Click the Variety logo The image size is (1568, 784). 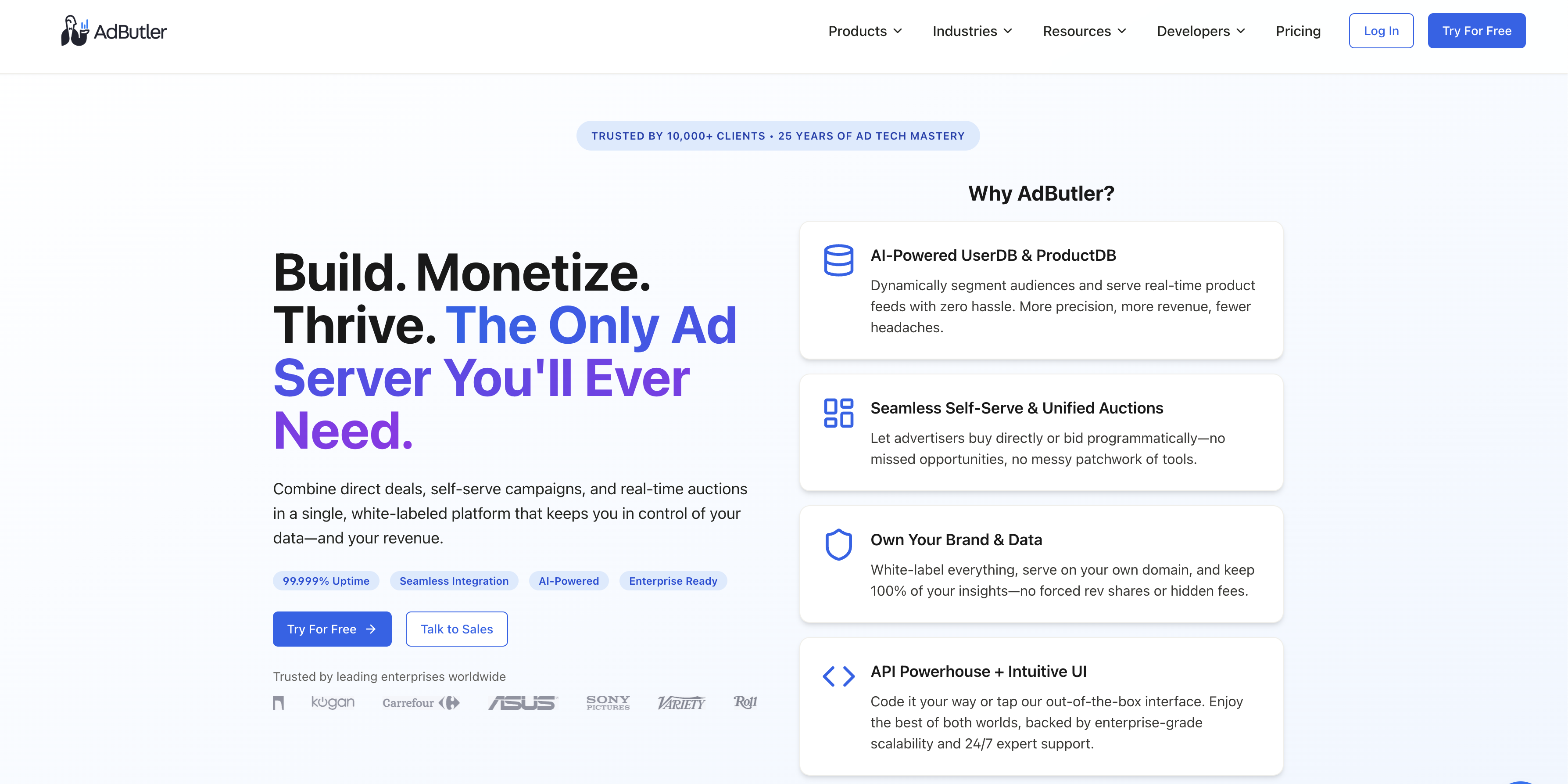[681, 702]
